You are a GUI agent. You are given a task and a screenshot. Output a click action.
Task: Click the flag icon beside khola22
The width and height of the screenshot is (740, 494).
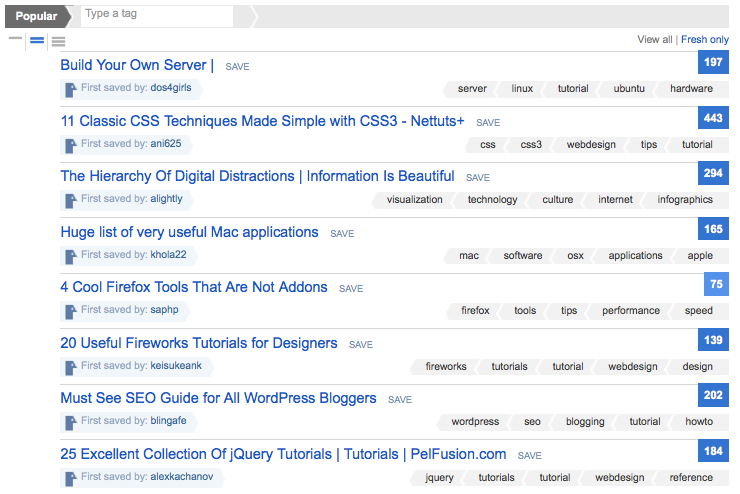pyautogui.click(x=70, y=257)
